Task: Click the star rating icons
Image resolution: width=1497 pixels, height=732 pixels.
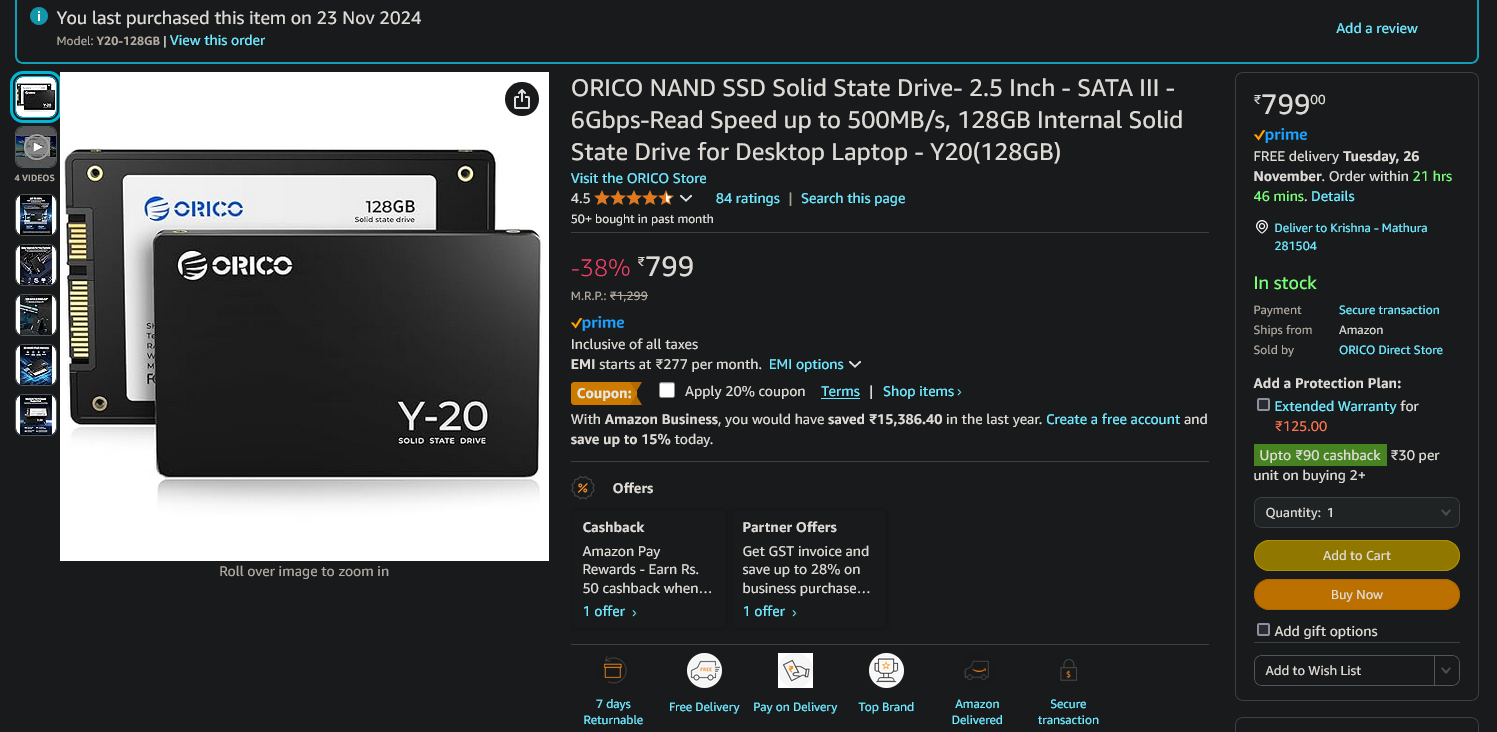Action: tap(634, 198)
